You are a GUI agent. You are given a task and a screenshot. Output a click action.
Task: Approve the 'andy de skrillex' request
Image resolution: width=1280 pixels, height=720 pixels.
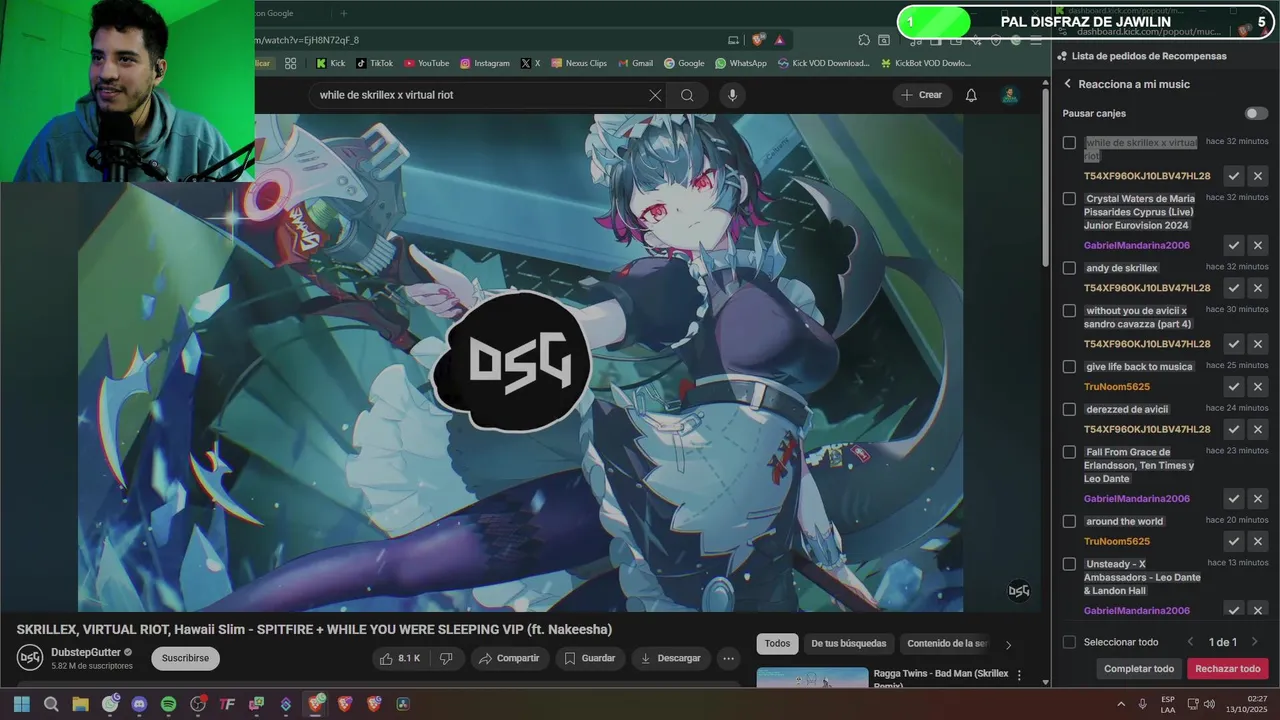click(1234, 288)
